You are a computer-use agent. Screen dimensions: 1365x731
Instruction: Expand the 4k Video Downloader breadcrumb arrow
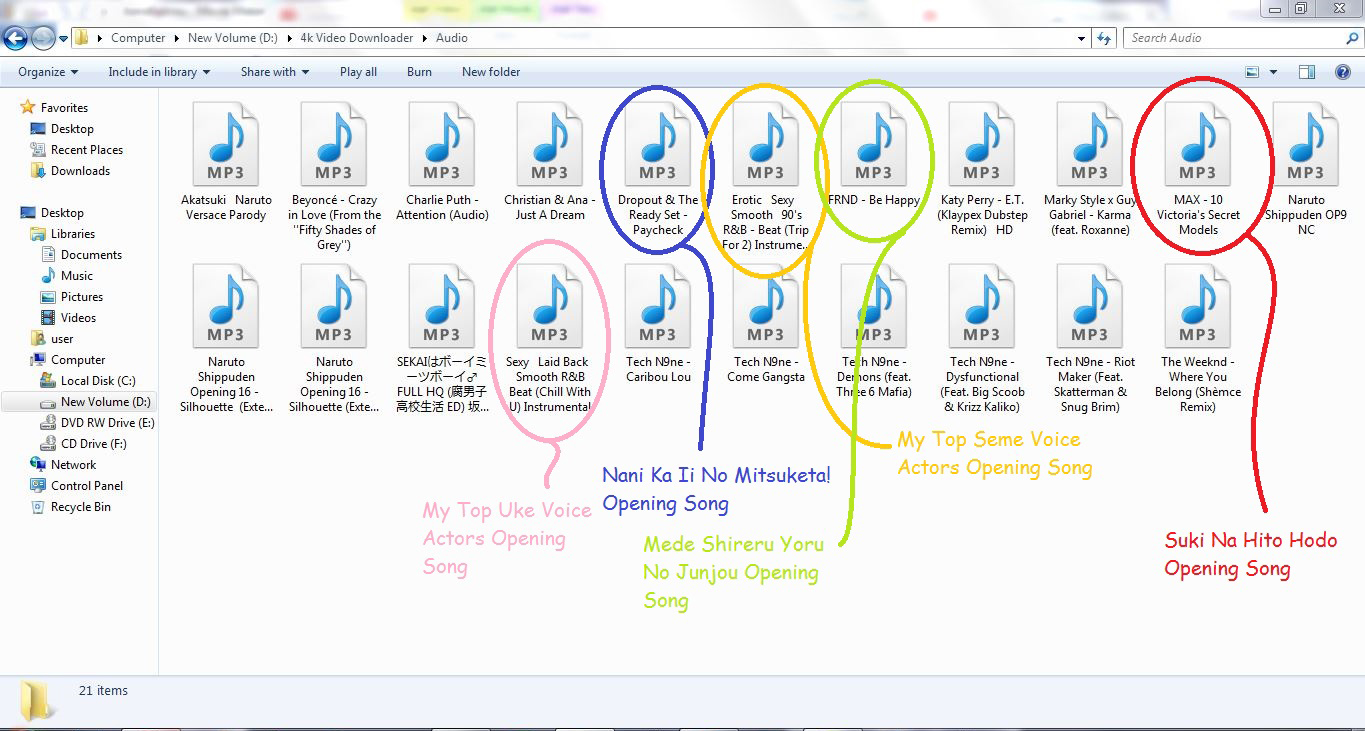[425, 38]
